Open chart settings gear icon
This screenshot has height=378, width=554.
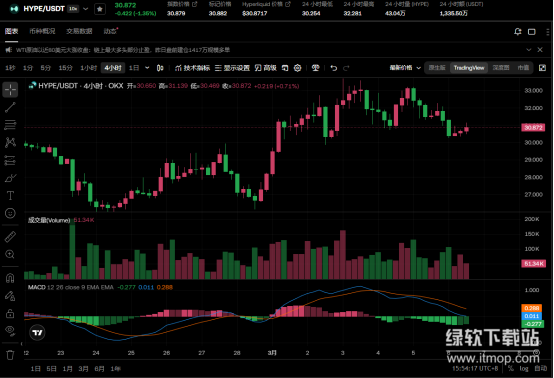point(297,68)
